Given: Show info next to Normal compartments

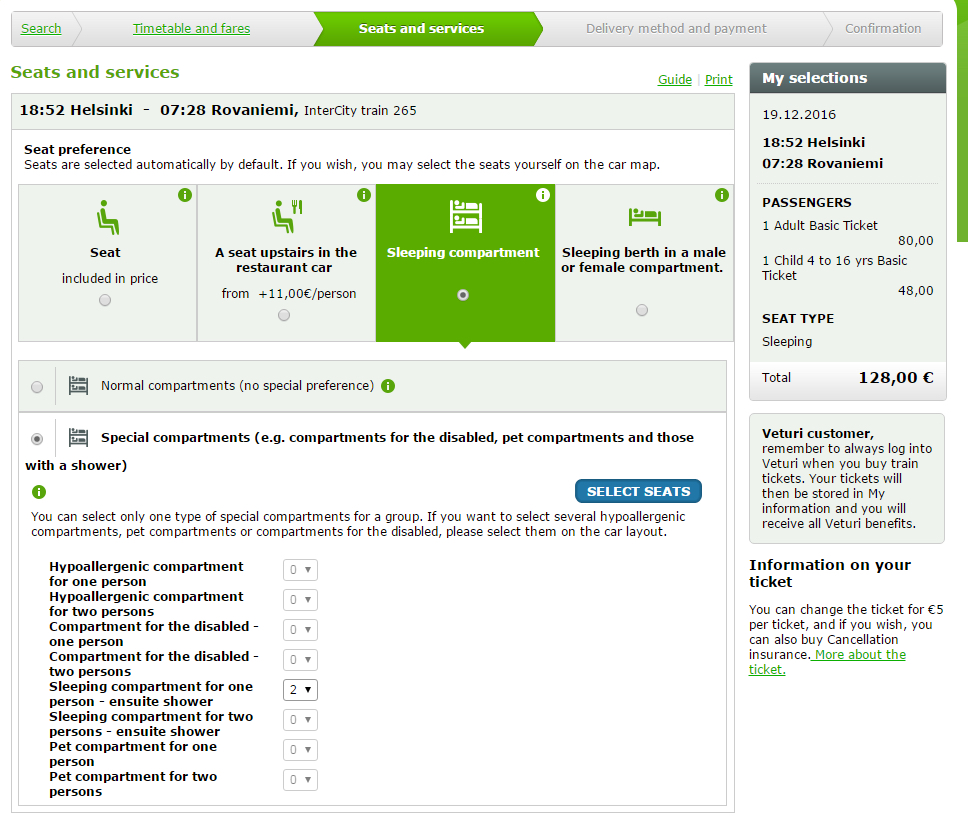Looking at the screenshot, I should (388, 386).
